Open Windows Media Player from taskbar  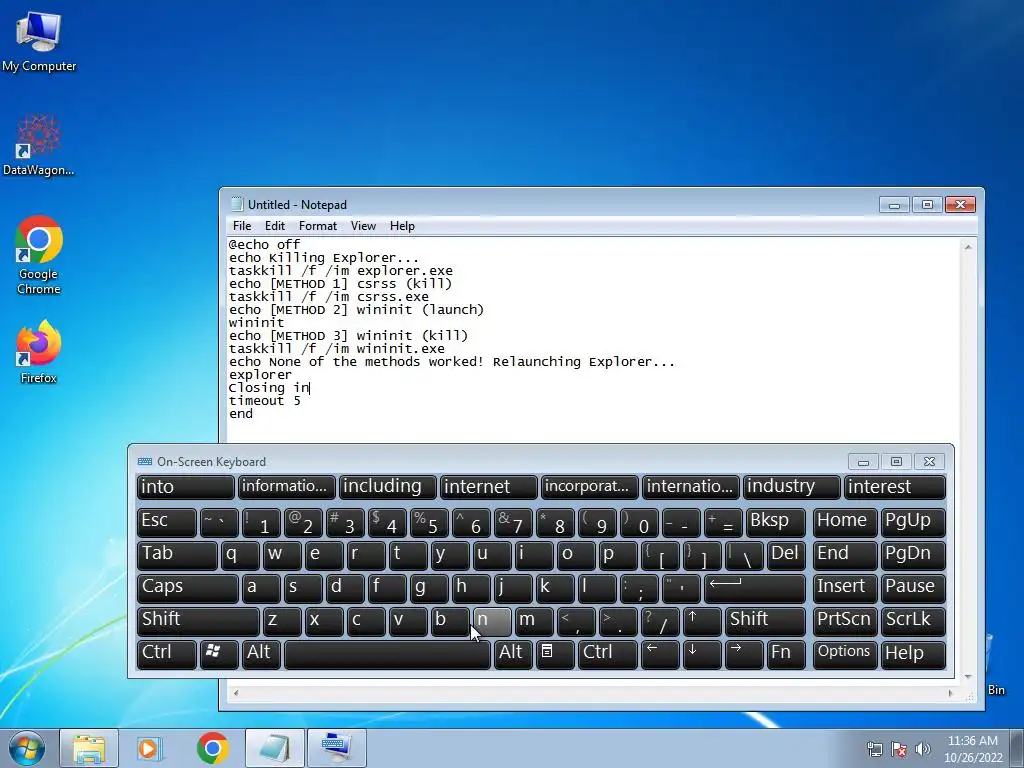(x=150, y=748)
